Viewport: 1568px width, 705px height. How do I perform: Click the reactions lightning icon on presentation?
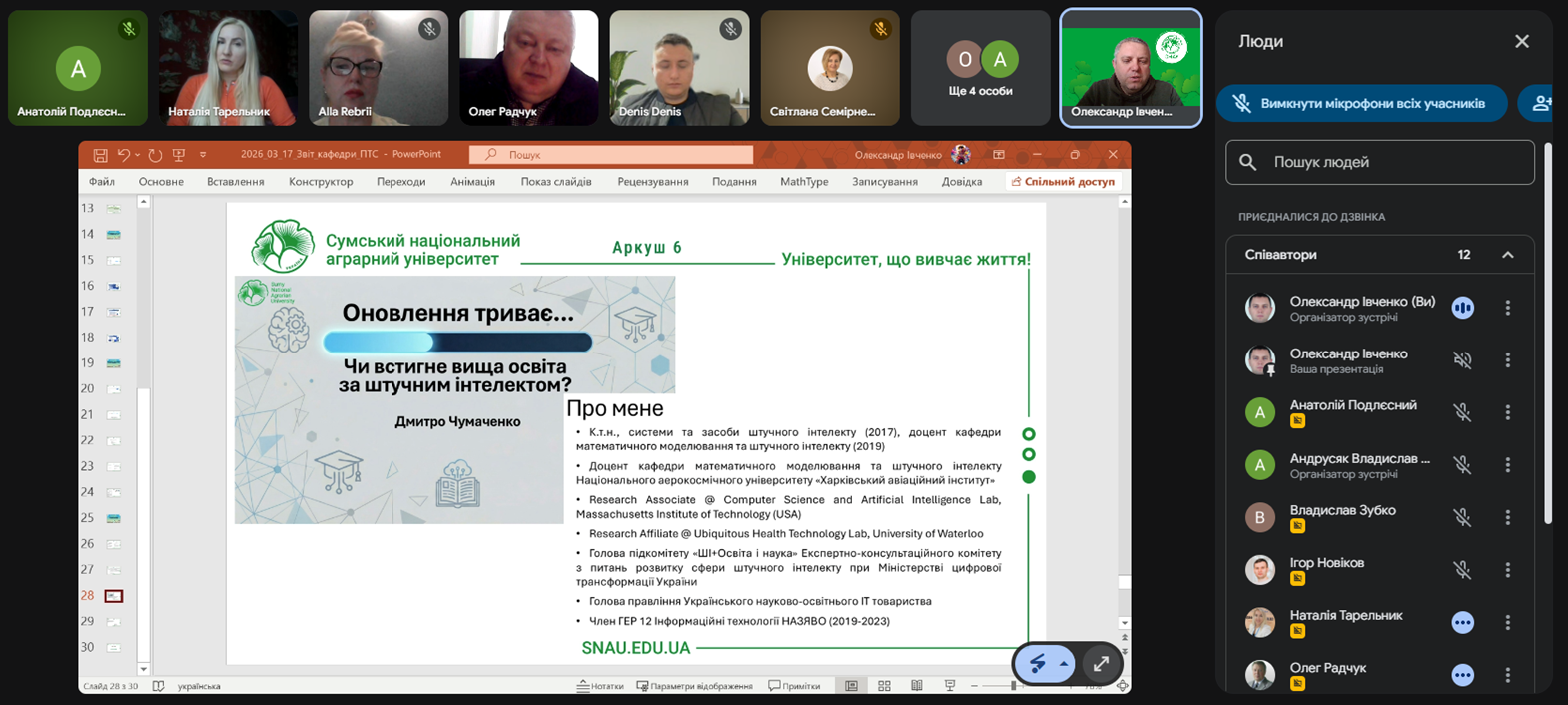point(1038,664)
